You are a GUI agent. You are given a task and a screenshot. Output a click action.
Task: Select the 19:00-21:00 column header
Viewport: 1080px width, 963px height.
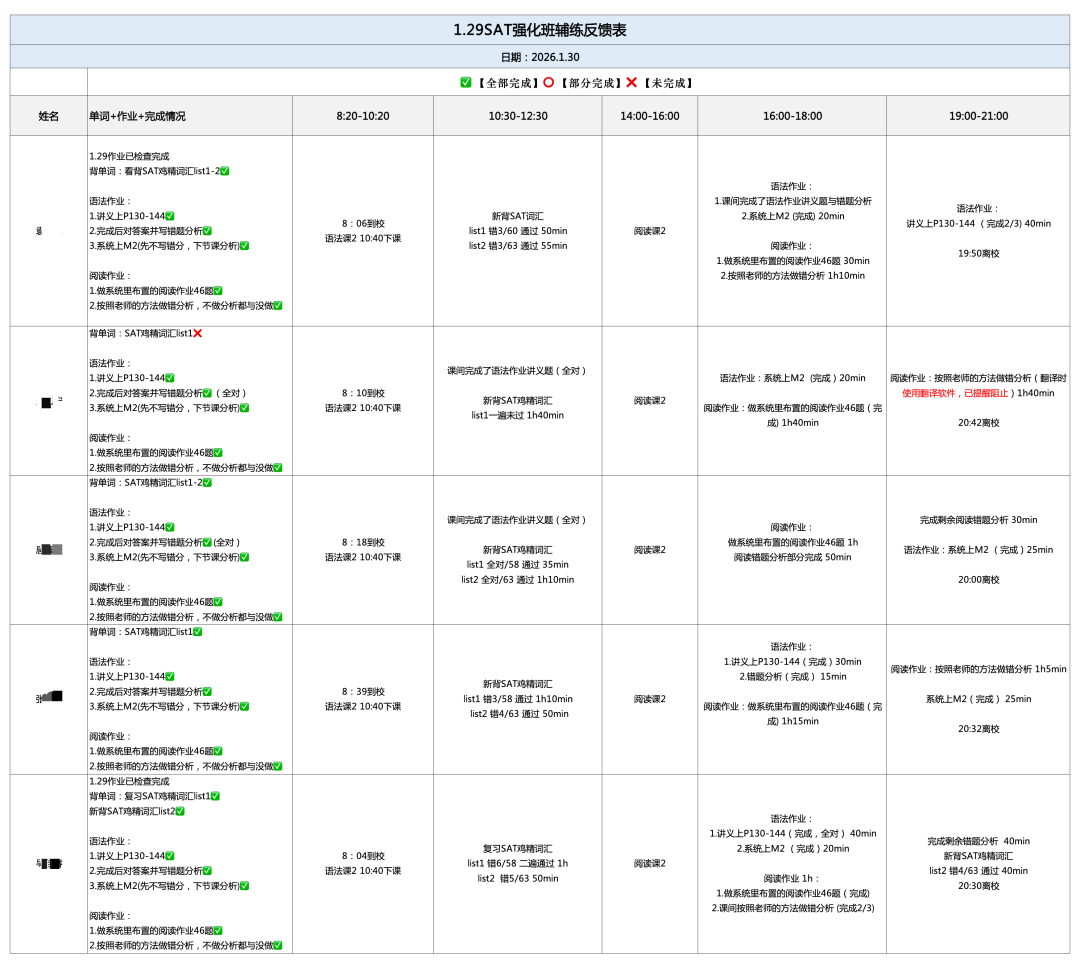pyautogui.click(x=978, y=116)
